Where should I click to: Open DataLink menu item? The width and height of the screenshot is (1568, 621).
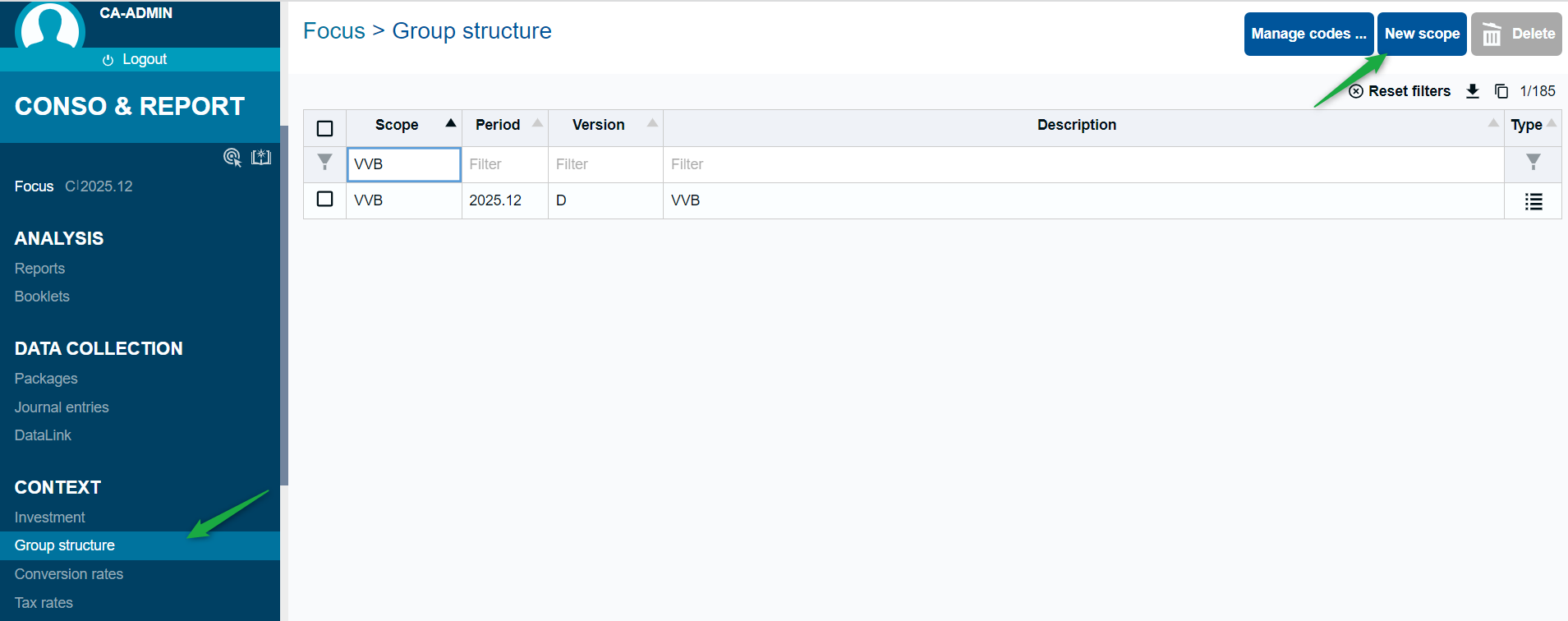[x=43, y=435]
